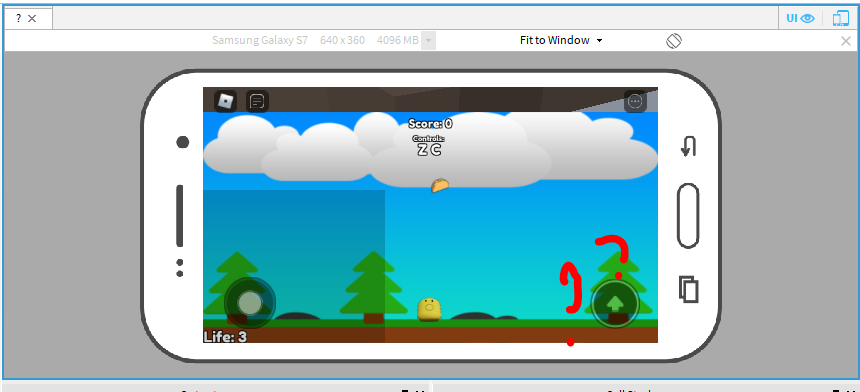860x392 pixels.
Task: Click the phone's back arrow button
Action: tap(688, 146)
